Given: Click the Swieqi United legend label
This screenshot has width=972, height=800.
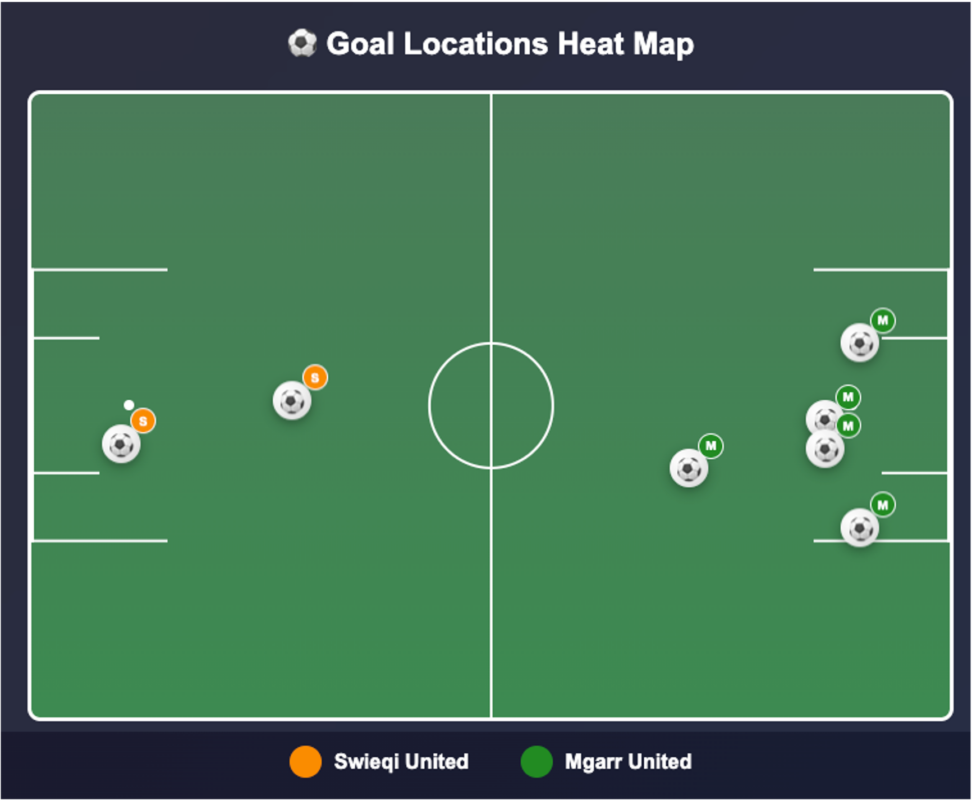Looking at the screenshot, I should pos(401,762).
